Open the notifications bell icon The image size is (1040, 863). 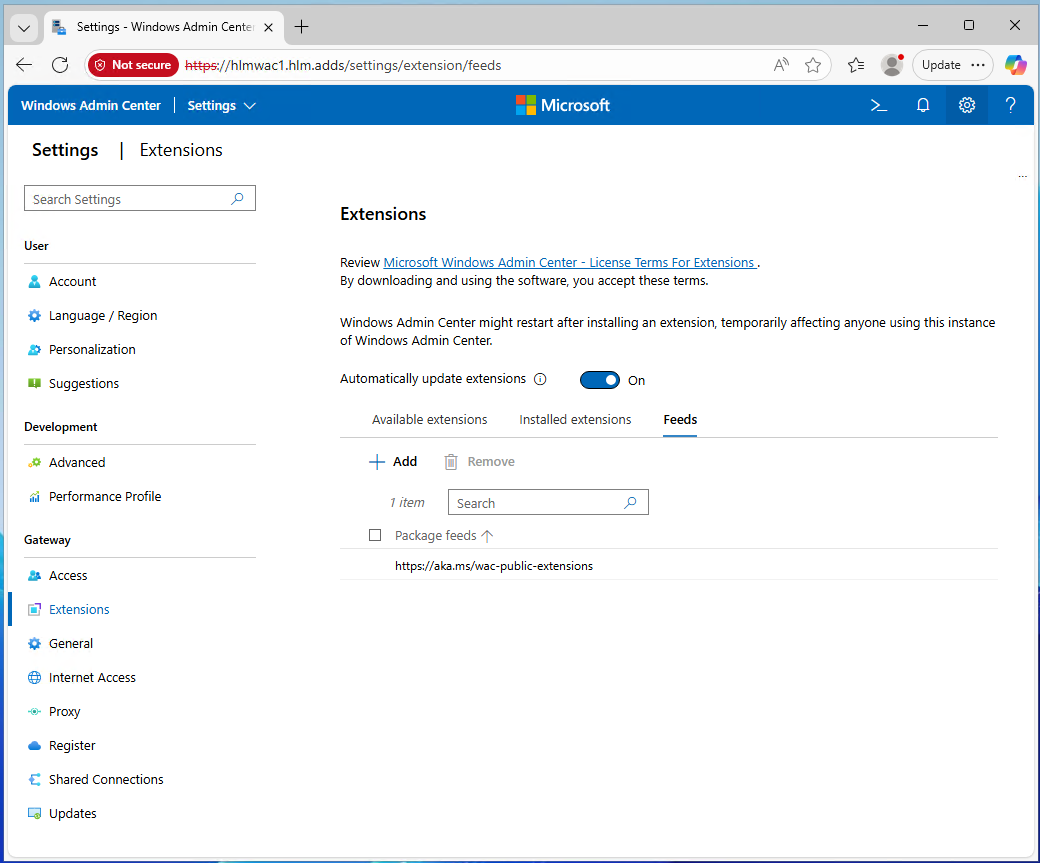tap(923, 105)
